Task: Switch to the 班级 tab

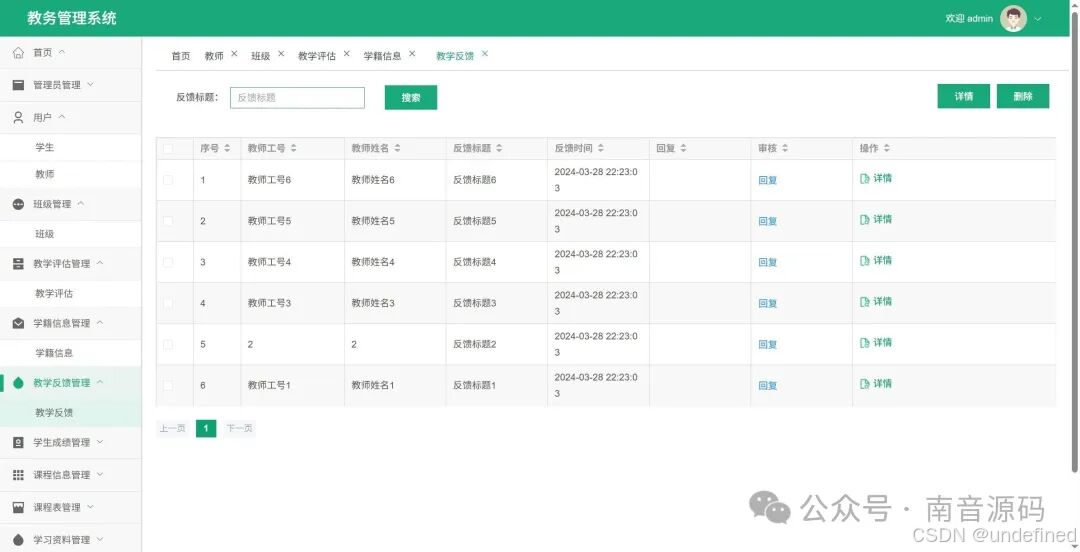Action: pos(261,56)
